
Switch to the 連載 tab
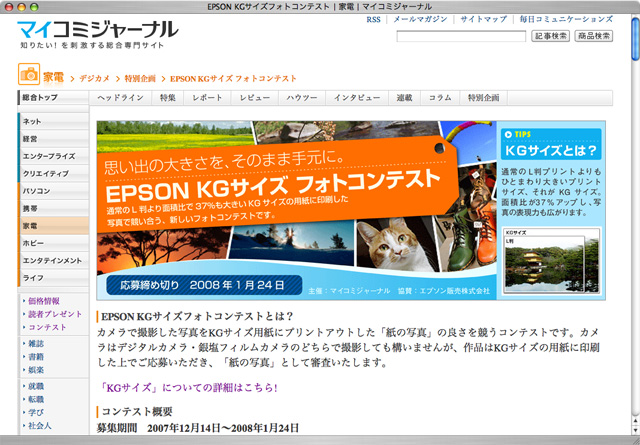[404, 98]
